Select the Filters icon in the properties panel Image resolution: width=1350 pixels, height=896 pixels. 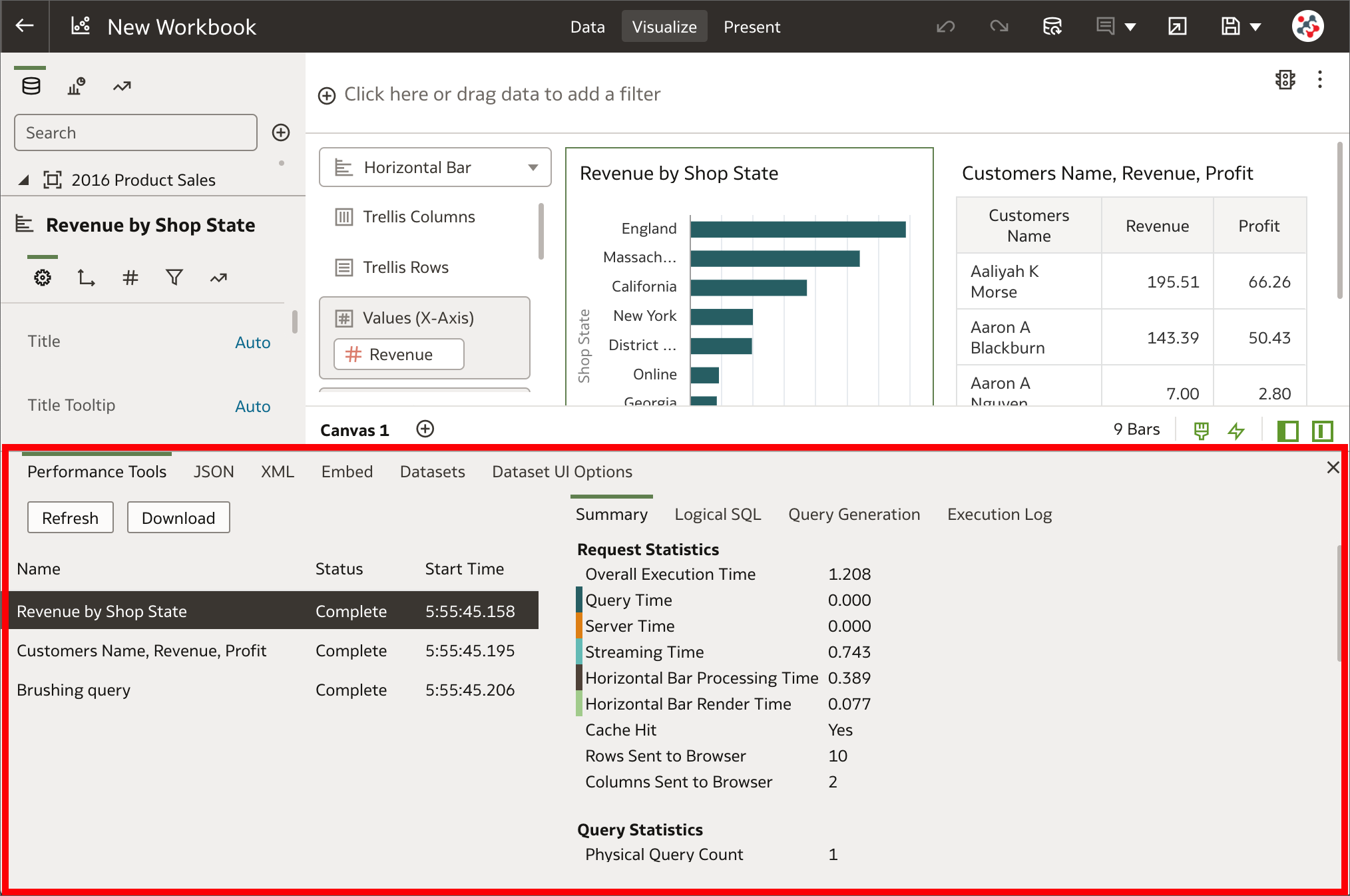pos(174,278)
